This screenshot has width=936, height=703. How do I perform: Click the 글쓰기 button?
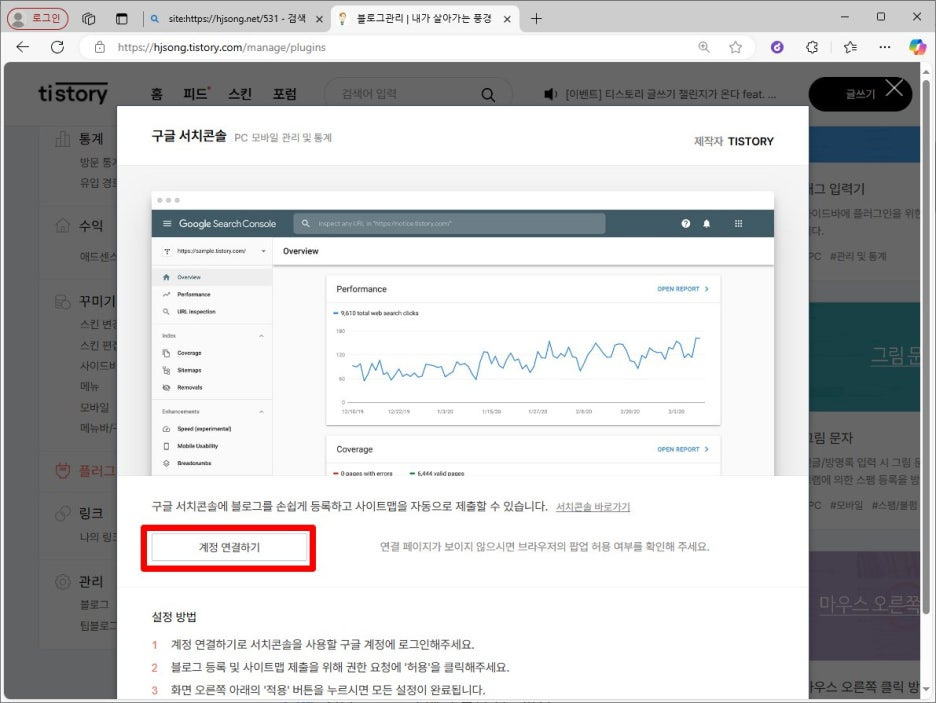[860, 94]
